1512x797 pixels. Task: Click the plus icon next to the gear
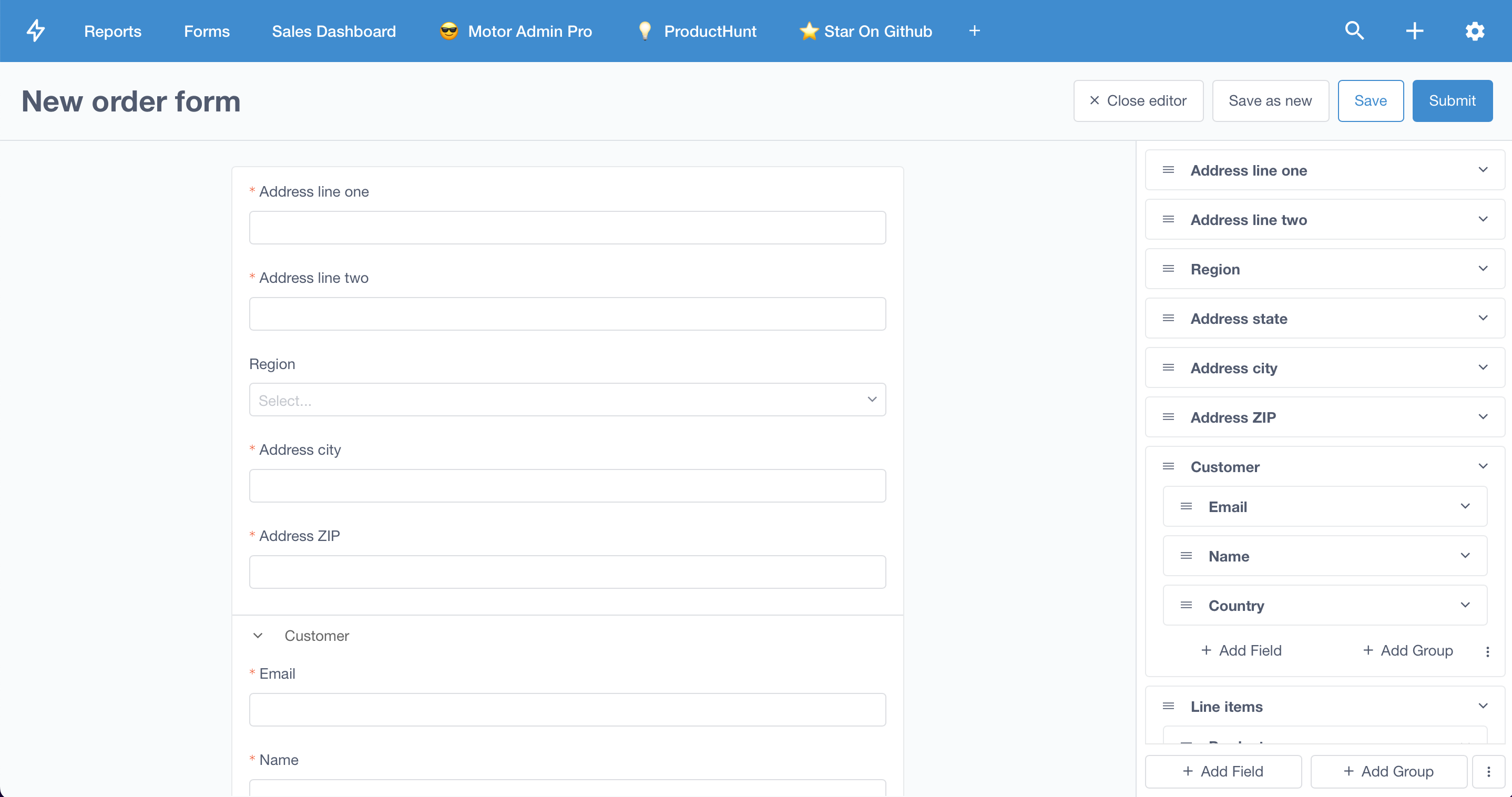point(1415,30)
